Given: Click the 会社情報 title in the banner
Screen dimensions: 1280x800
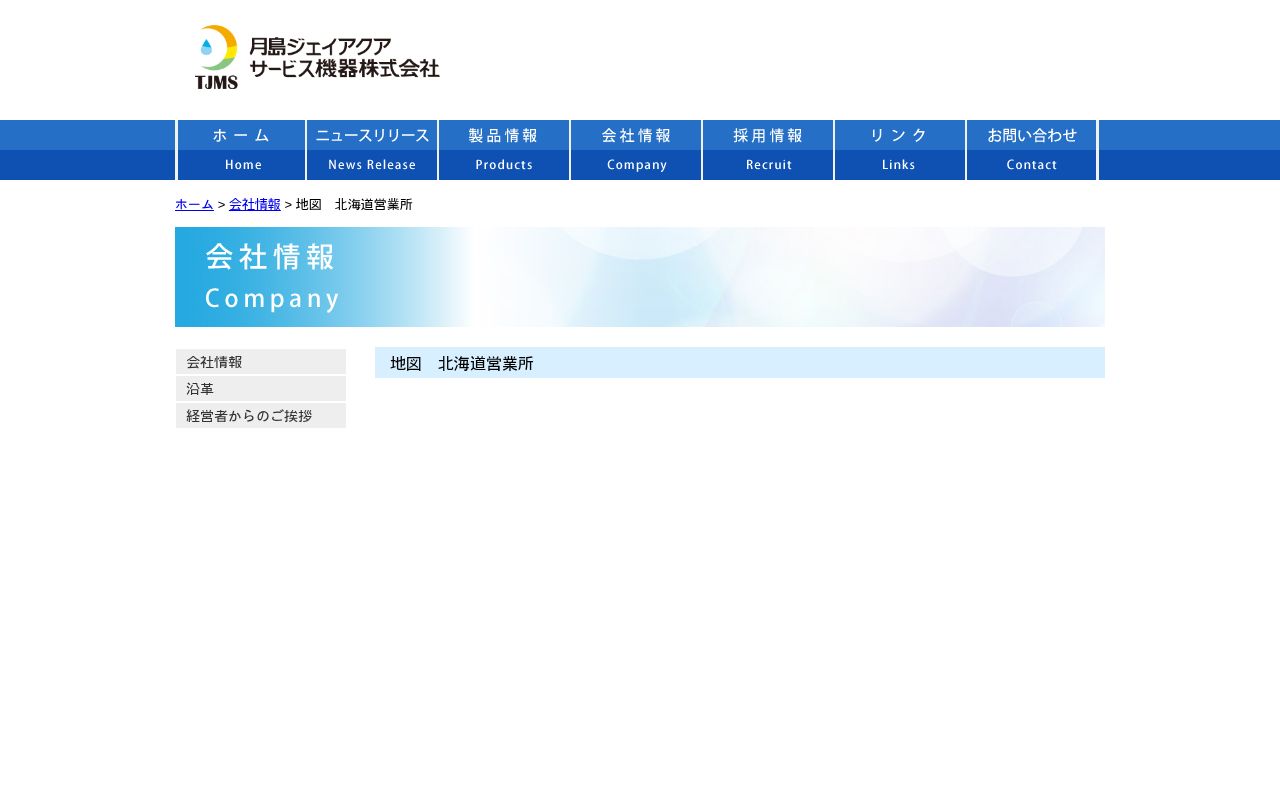Looking at the screenshot, I should [270, 257].
